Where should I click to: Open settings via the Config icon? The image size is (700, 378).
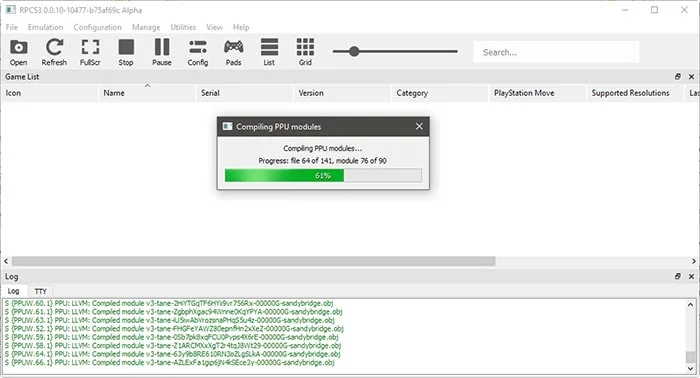198,52
